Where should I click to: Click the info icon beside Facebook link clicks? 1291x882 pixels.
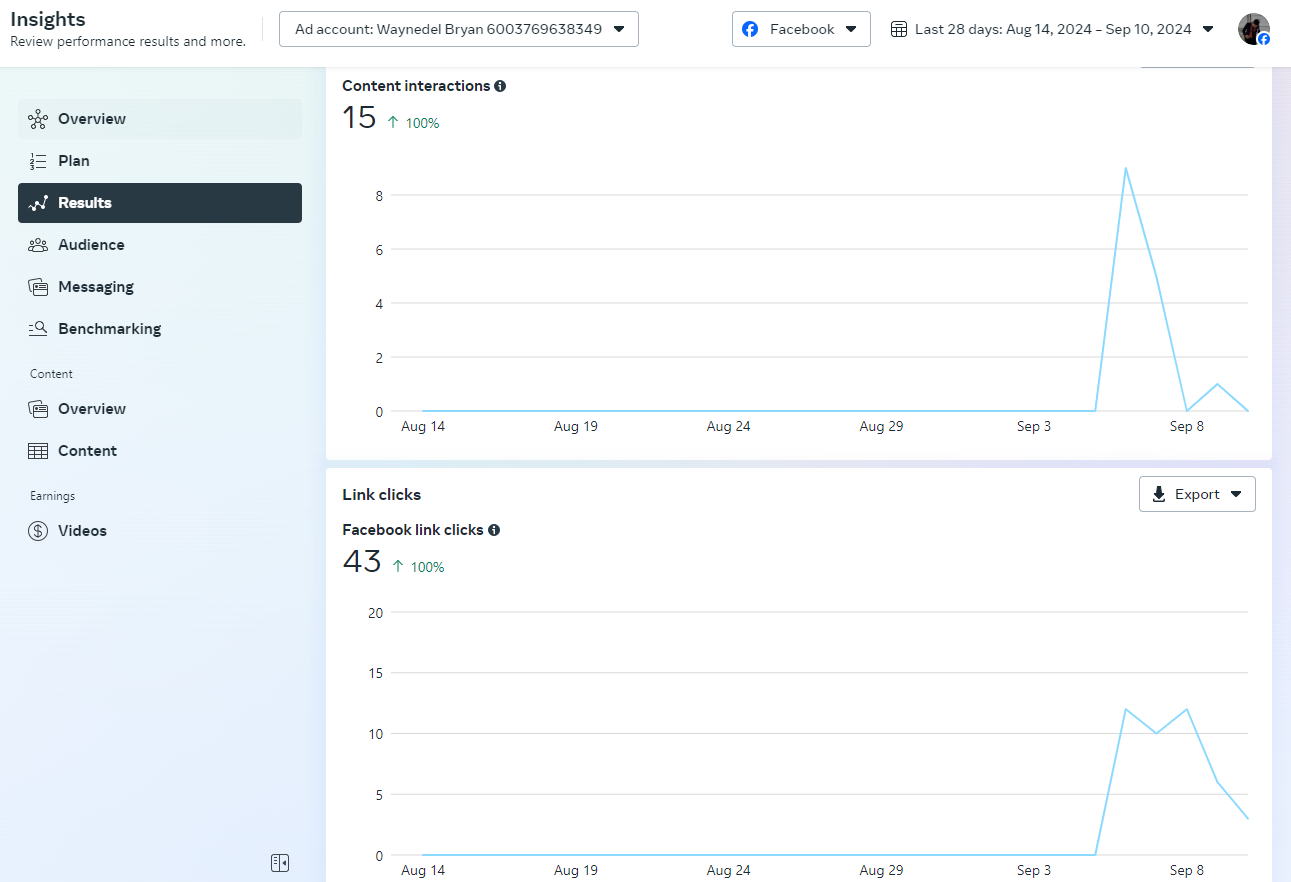[494, 530]
